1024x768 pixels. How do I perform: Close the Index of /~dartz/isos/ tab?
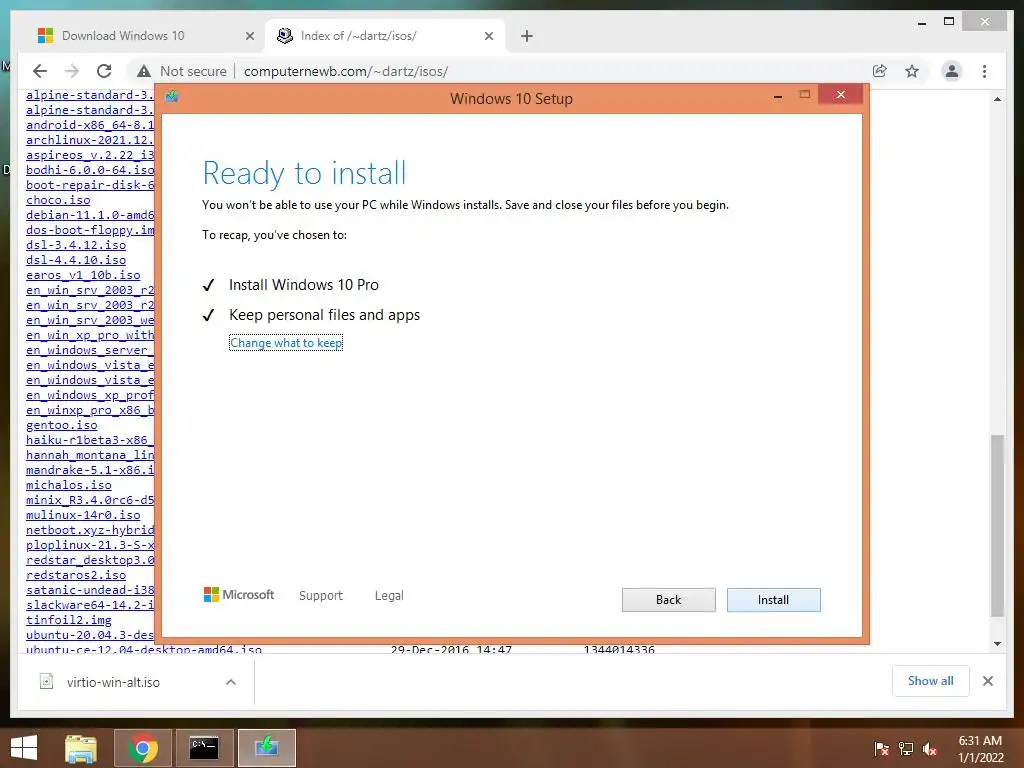point(488,36)
